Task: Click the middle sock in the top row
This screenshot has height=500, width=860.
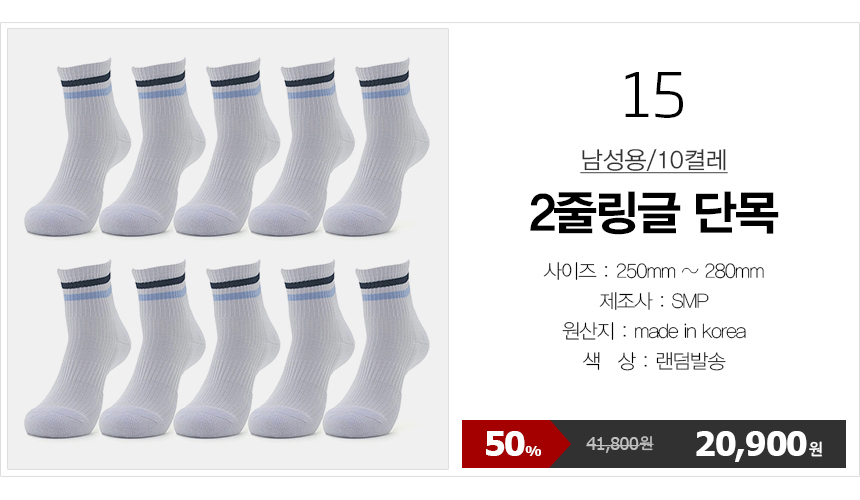Action: 226,148
